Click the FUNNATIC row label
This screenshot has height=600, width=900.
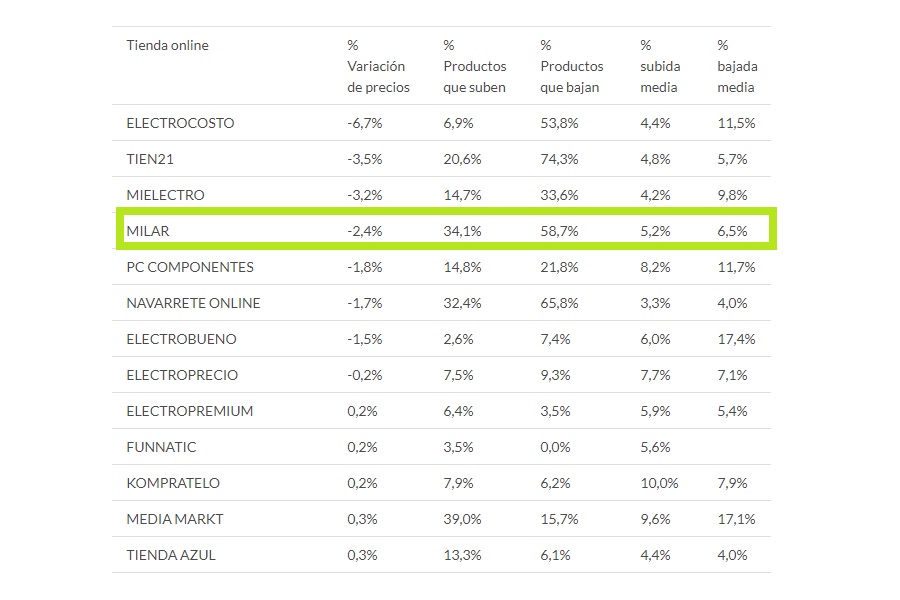(x=161, y=447)
